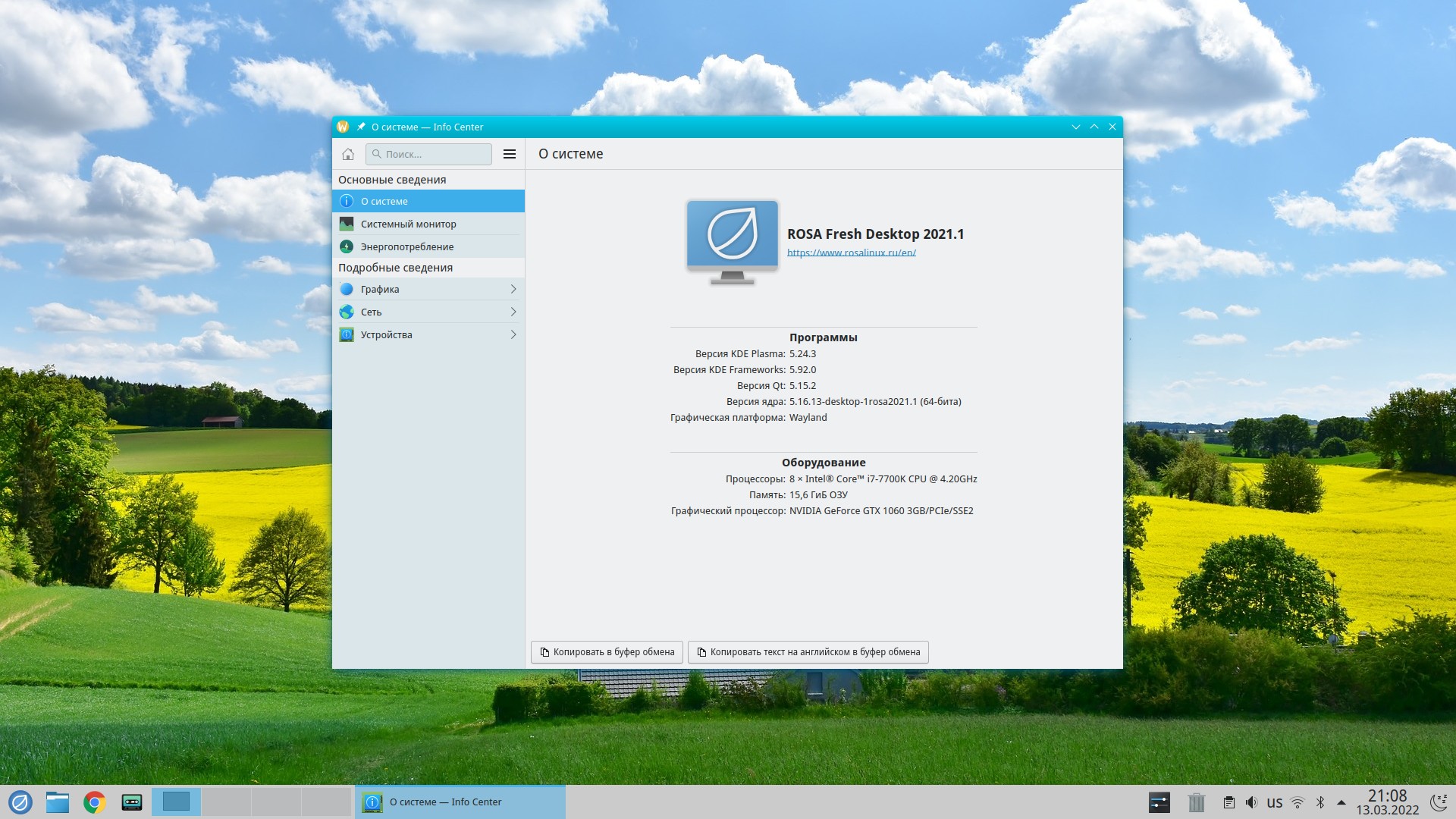Screen dimensions: 1456x819
Task: Open the clipboard tray icon
Action: pyautogui.click(x=1228, y=802)
